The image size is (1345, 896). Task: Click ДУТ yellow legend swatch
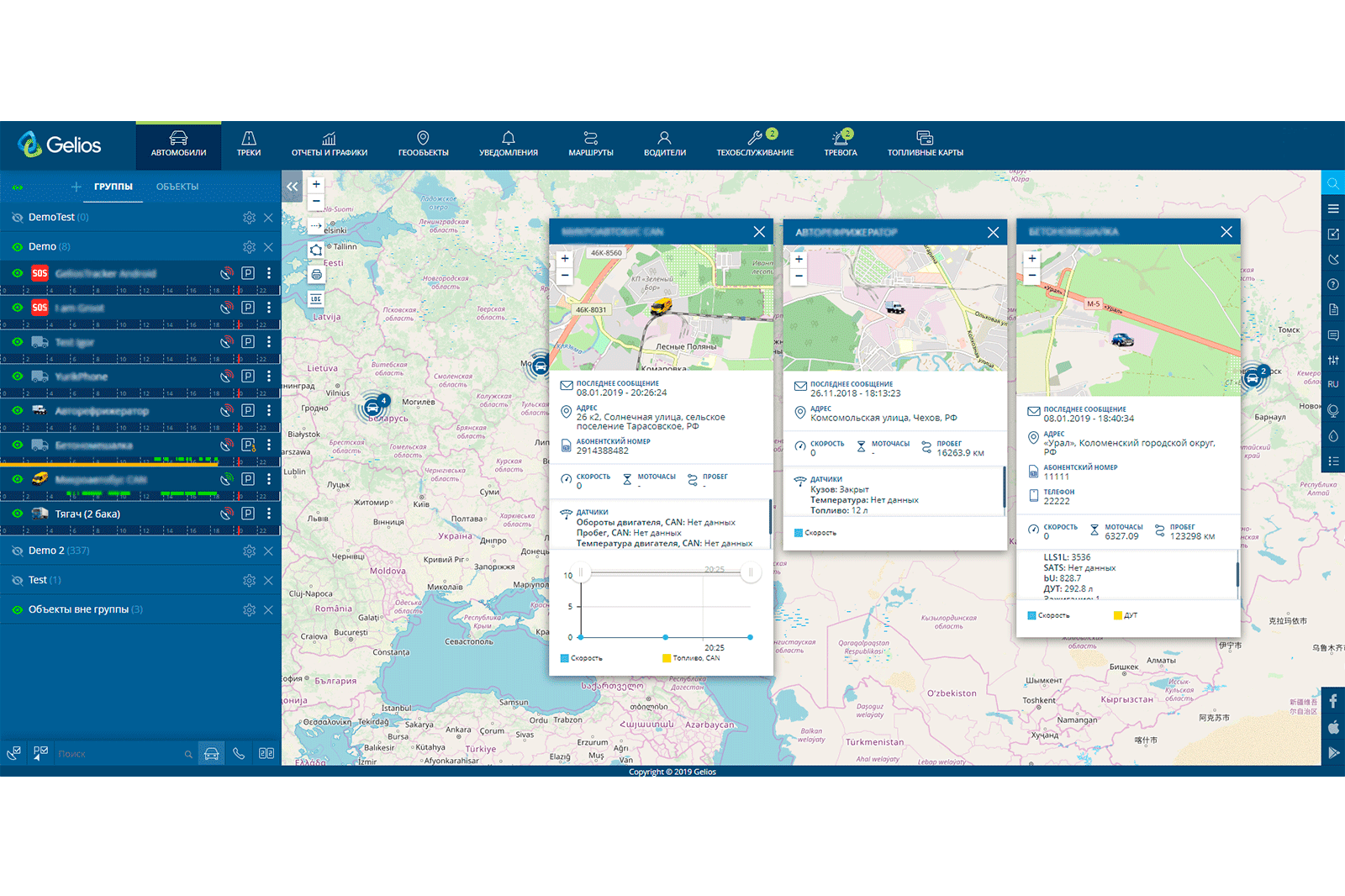[x=1118, y=615]
